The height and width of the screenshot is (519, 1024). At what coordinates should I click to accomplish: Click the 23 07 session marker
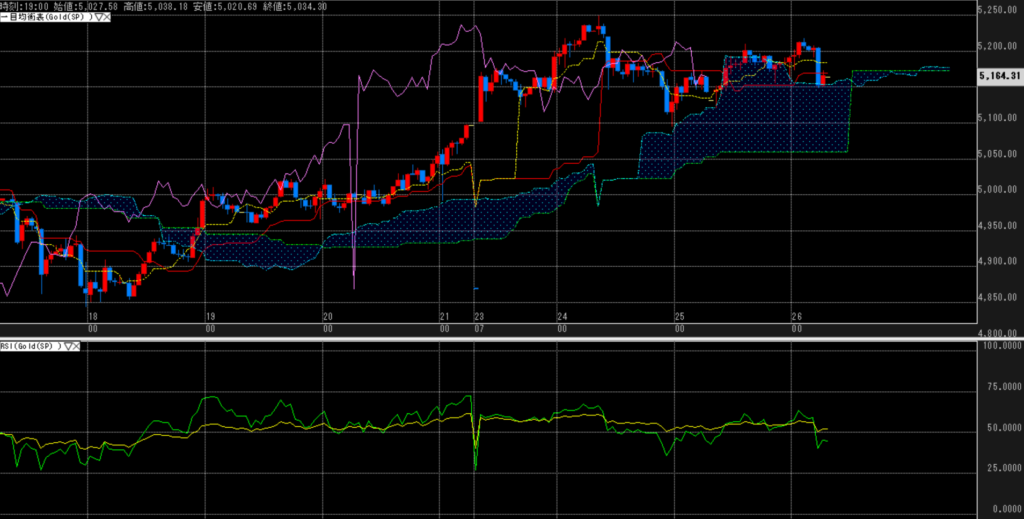point(479,322)
